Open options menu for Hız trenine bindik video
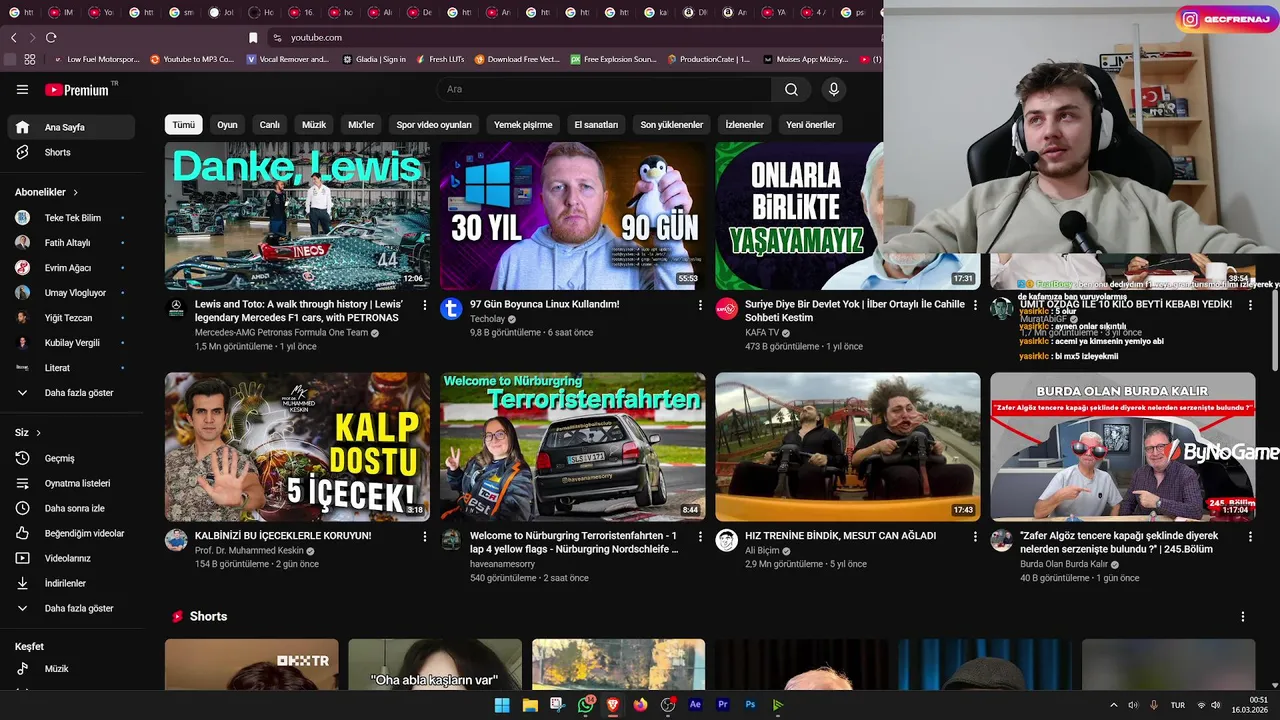Viewport: 1280px width, 720px height. pos(975,537)
